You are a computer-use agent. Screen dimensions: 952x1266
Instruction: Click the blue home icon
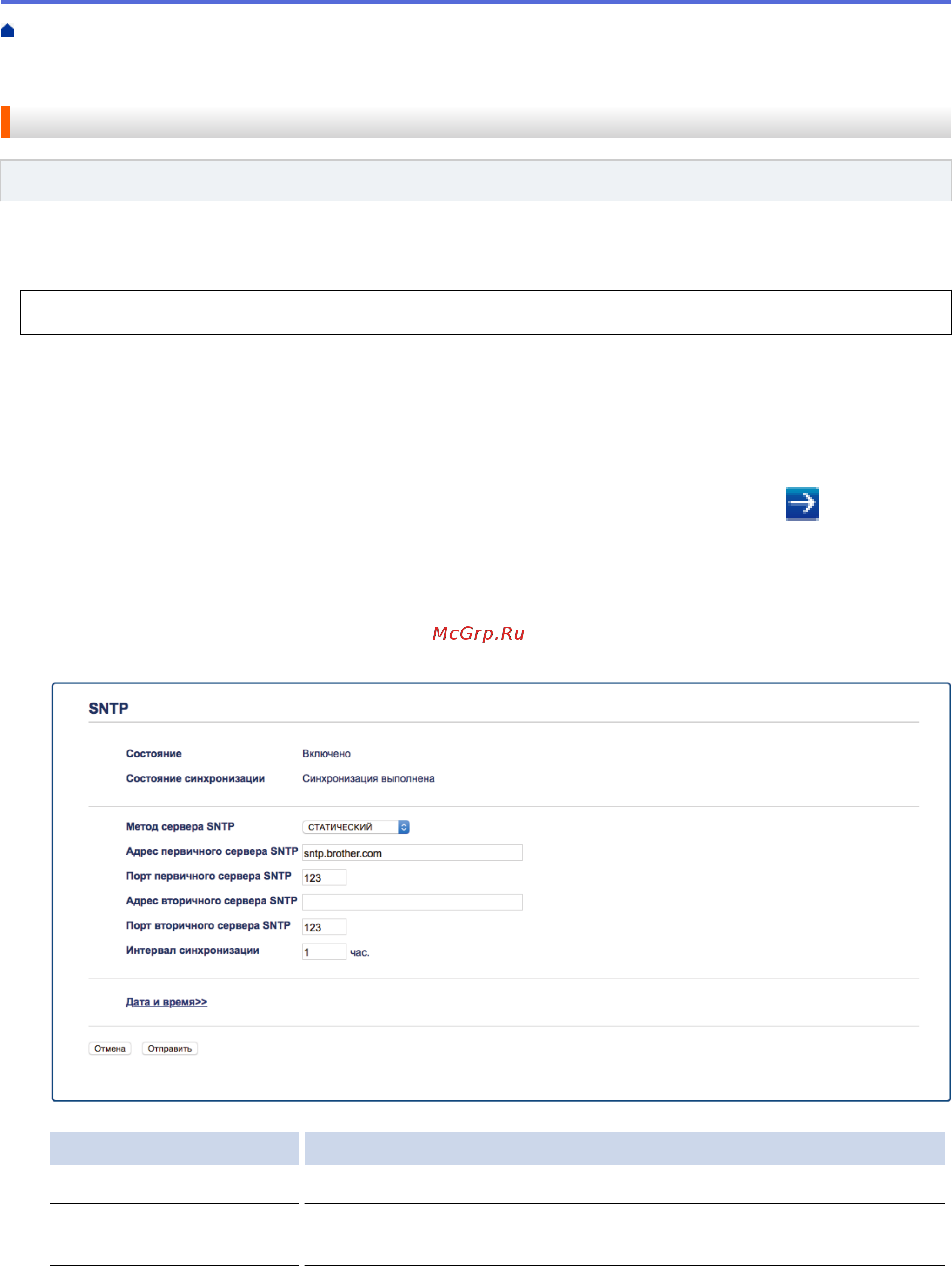coord(8,30)
